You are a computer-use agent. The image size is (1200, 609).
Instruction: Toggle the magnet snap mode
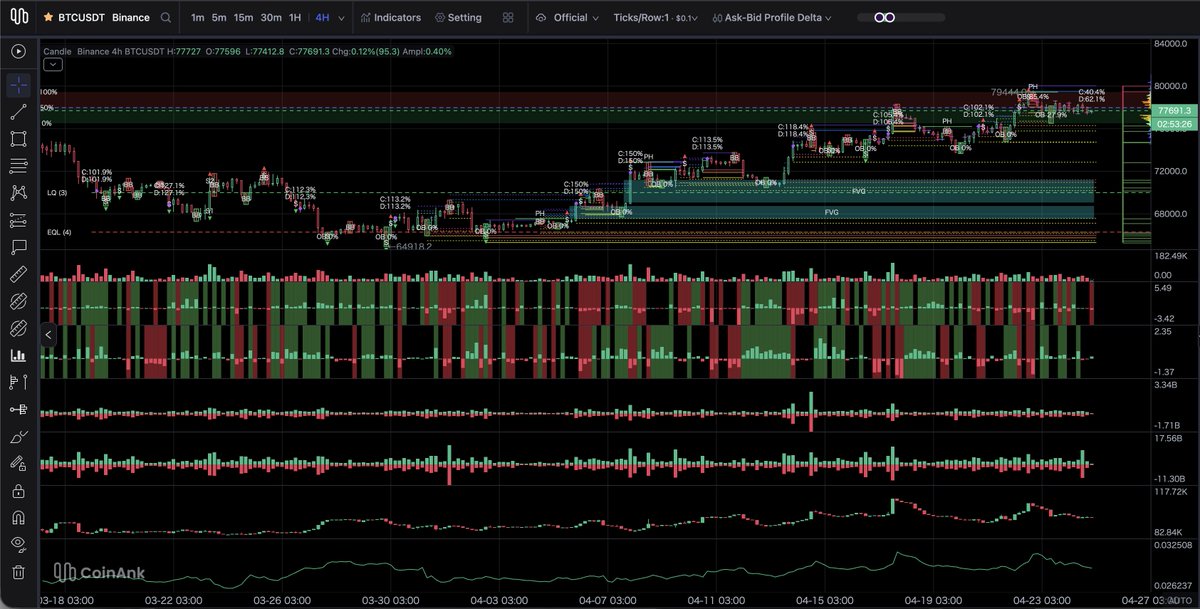(18, 518)
